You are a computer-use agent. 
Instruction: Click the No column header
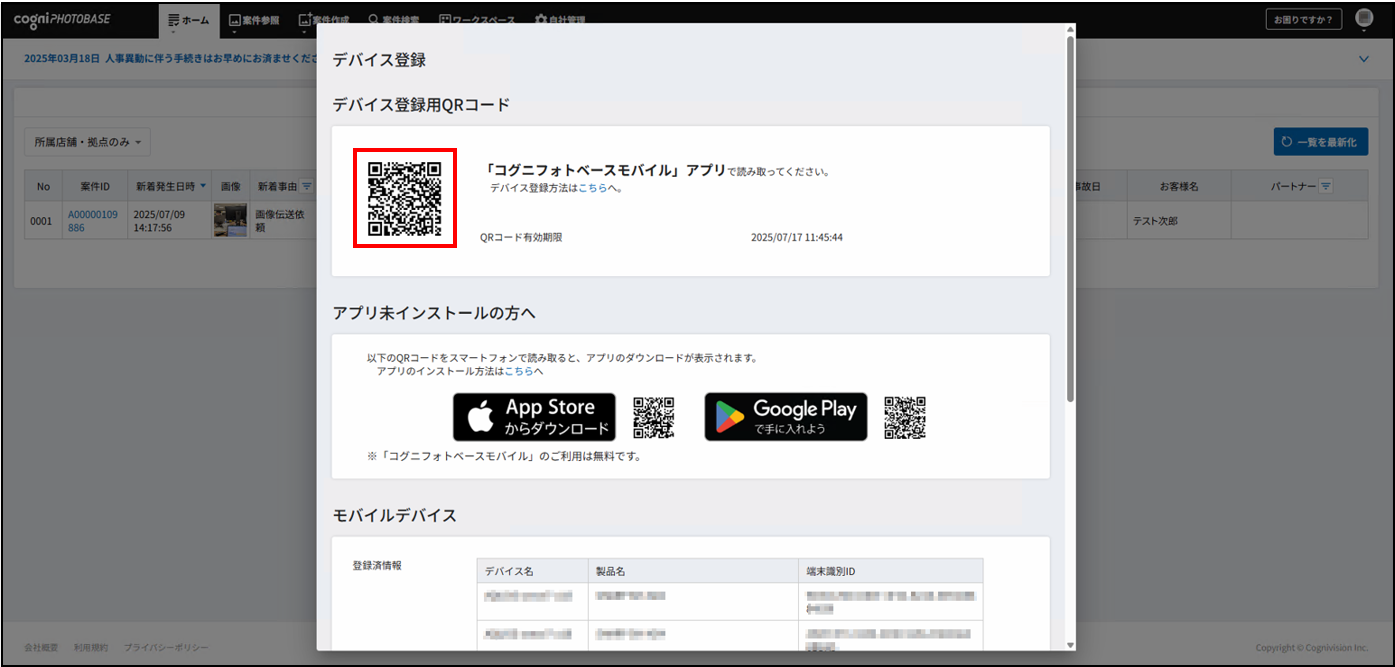pyautogui.click(x=43, y=186)
